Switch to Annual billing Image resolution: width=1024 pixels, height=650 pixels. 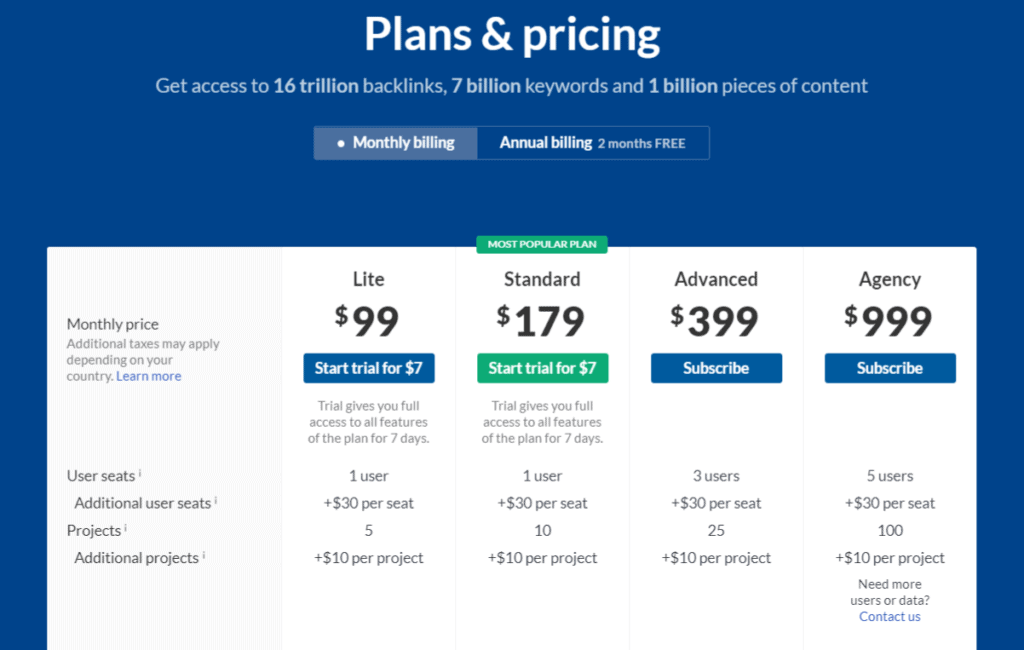pyautogui.click(x=592, y=143)
